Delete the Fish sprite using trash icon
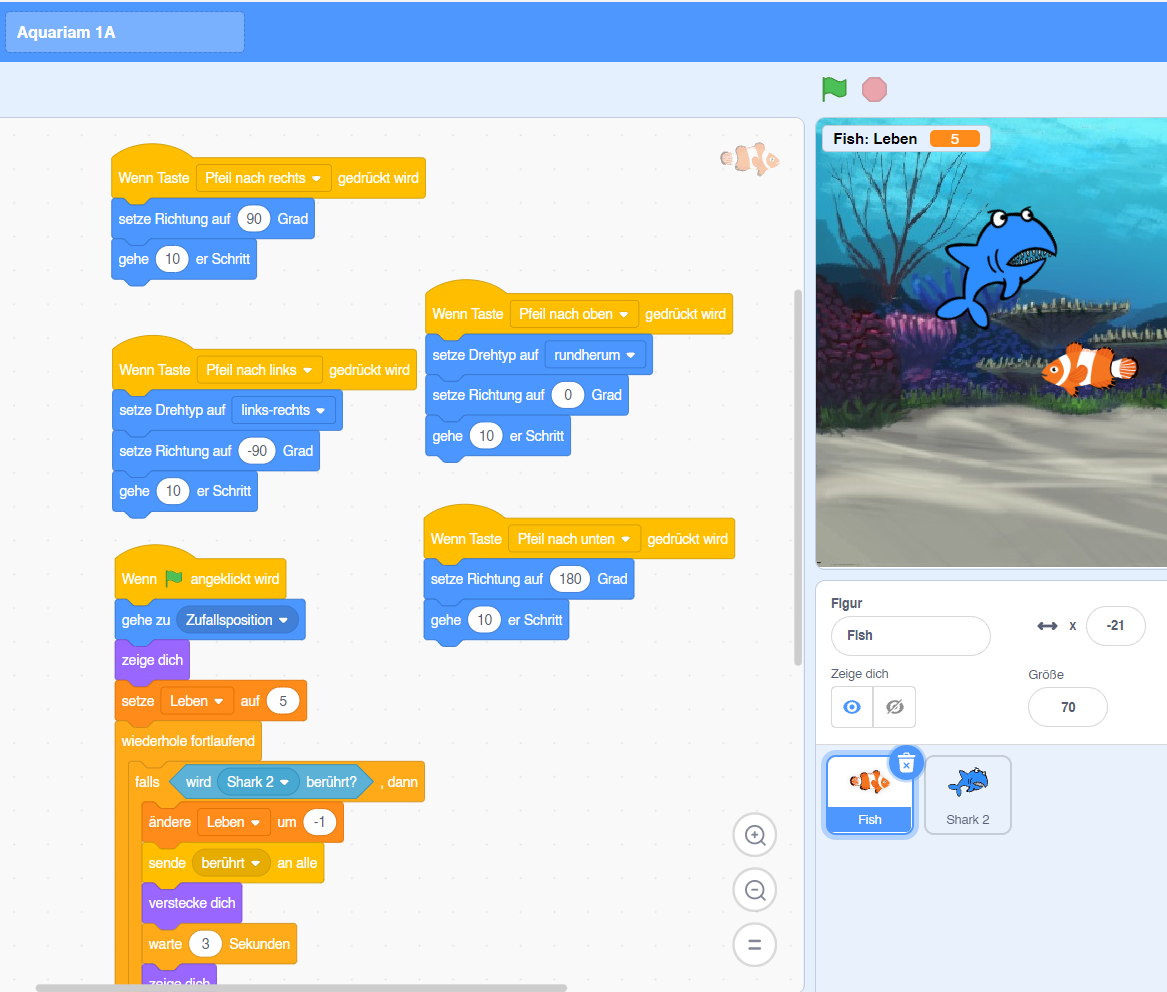The image size is (1167, 992). (x=906, y=763)
